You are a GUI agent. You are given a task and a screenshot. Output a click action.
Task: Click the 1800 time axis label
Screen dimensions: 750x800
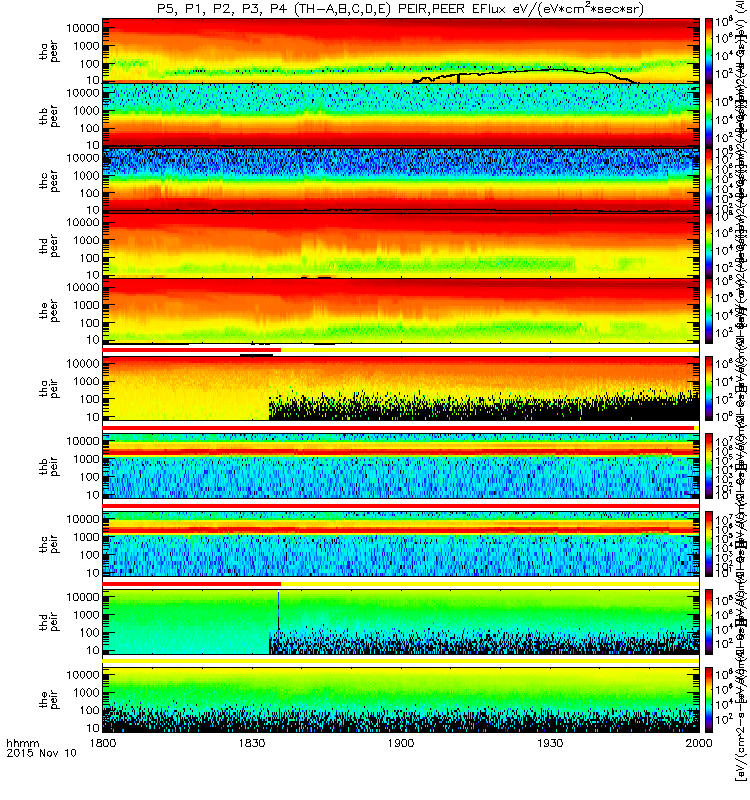[x=103, y=743]
